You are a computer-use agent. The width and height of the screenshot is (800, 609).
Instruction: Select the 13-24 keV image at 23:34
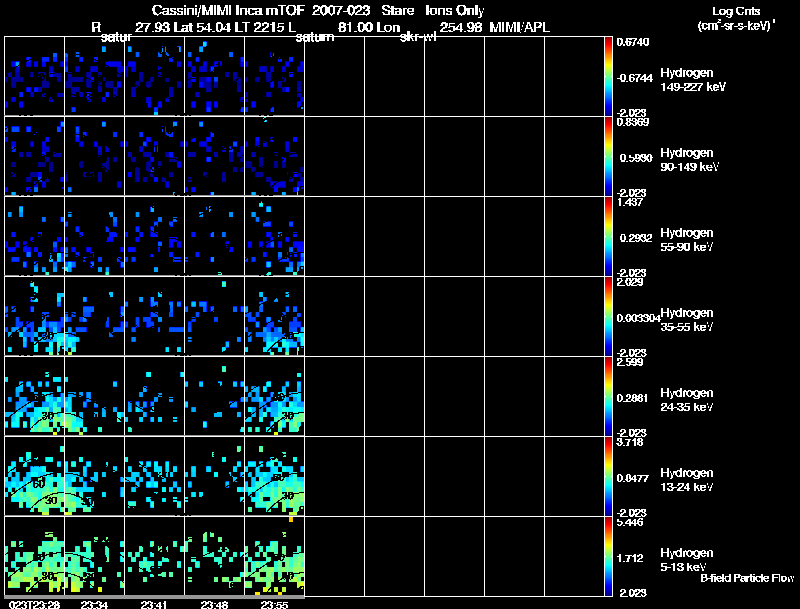click(x=94, y=476)
